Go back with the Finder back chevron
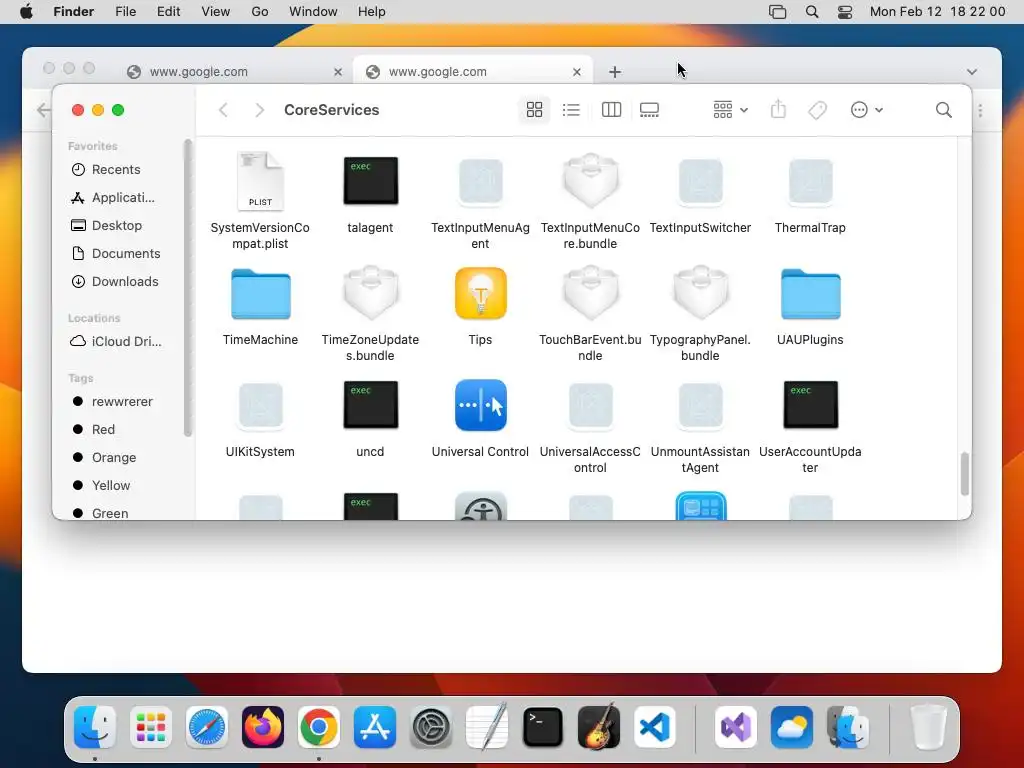The width and height of the screenshot is (1024, 768). [x=223, y=110]
